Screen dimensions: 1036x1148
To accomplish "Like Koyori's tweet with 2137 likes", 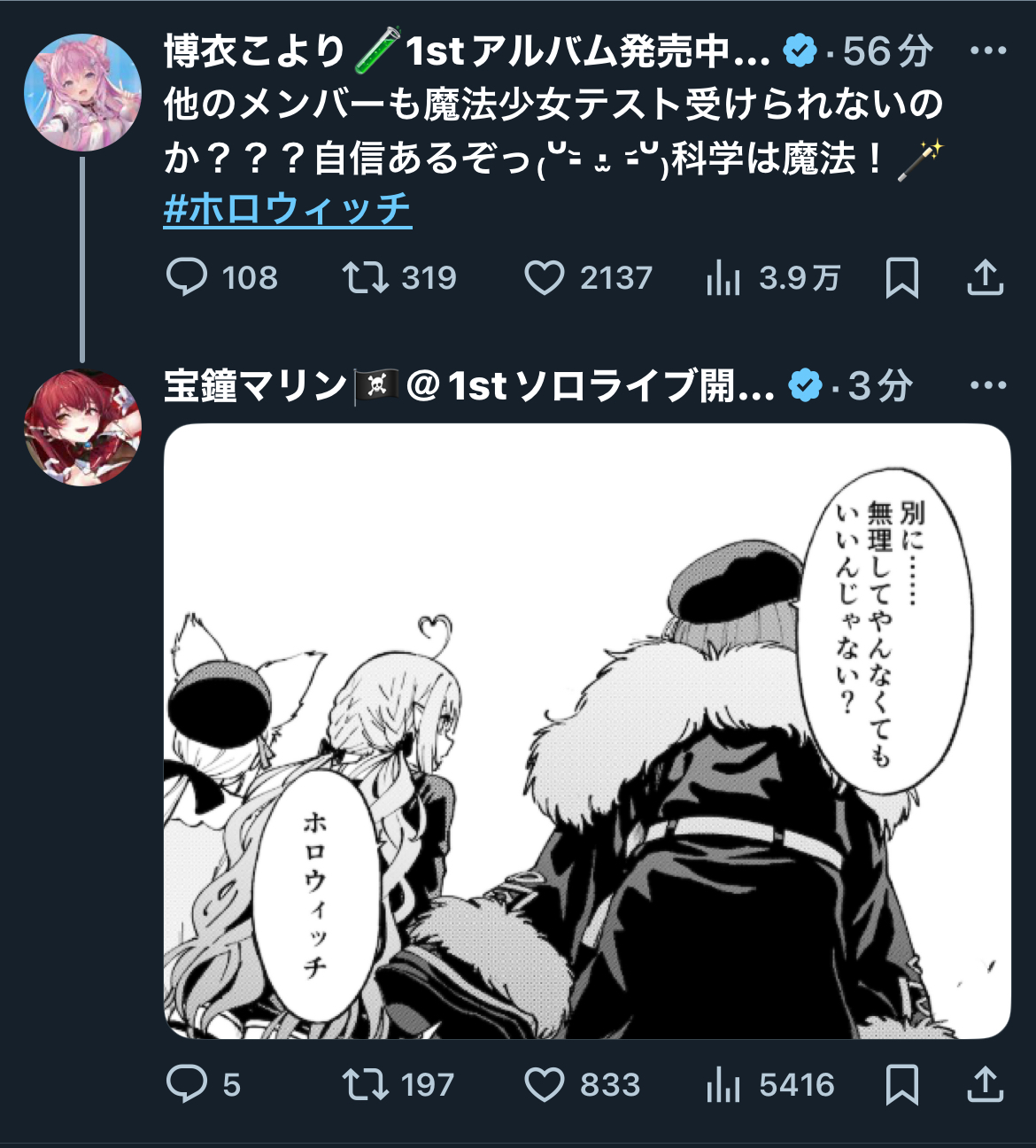I will [588, 278].
